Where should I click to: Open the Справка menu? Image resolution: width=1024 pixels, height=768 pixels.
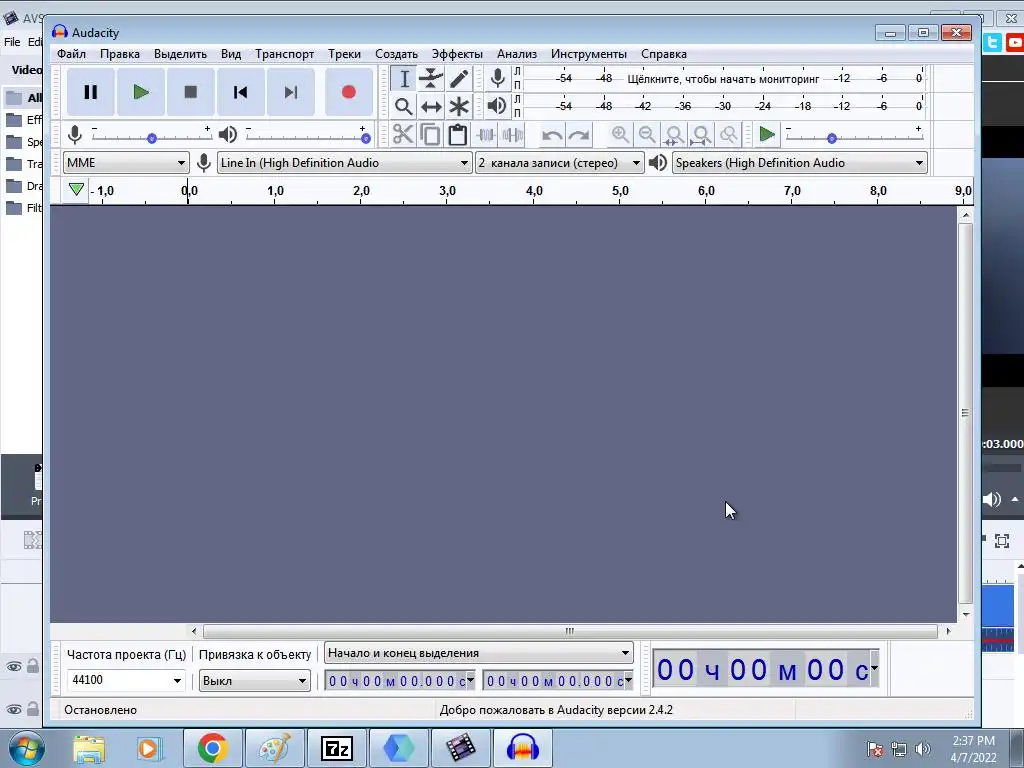click(x=664, y=54)
